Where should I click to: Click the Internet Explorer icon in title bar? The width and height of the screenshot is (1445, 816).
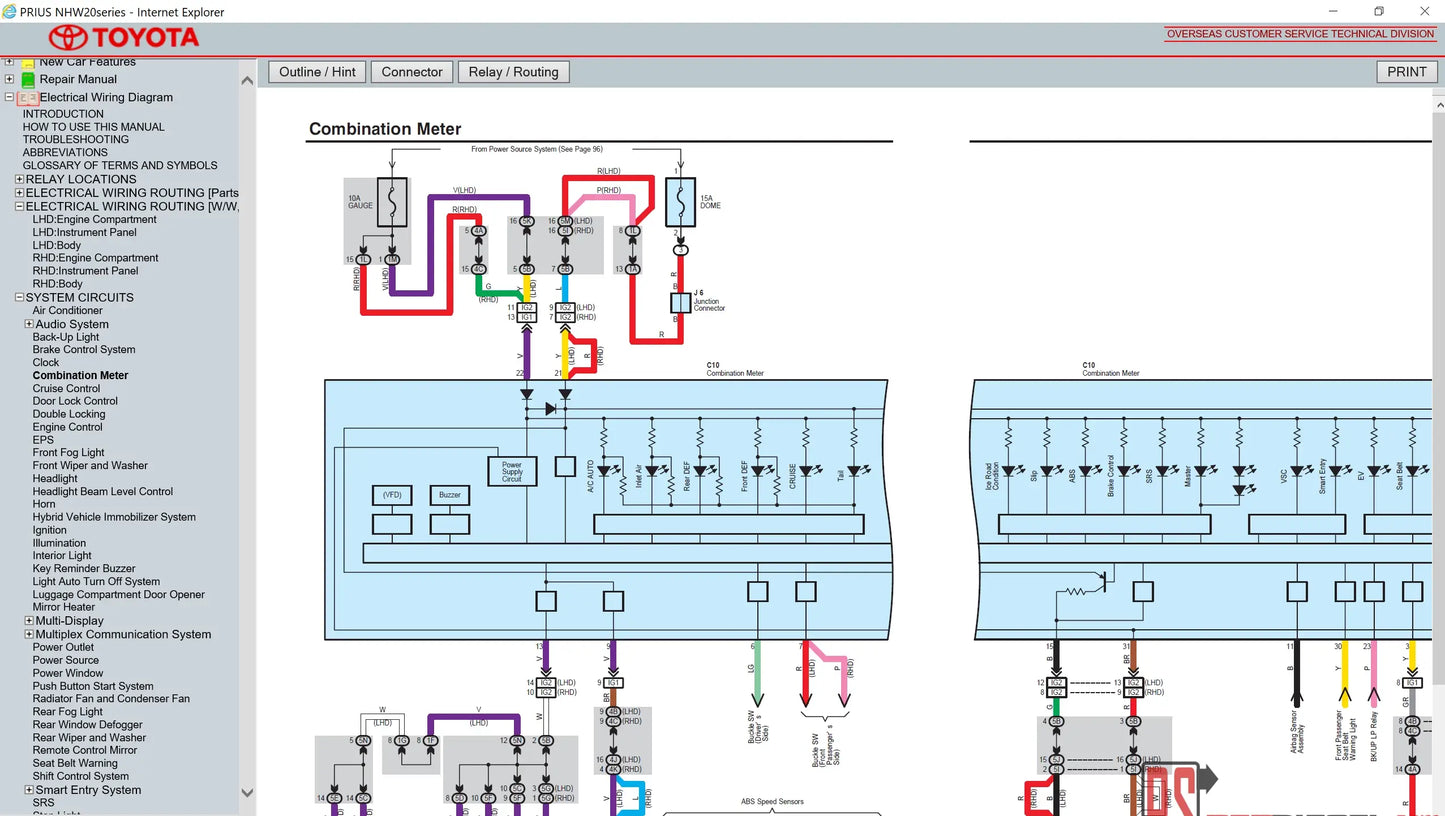click(10, 12)
